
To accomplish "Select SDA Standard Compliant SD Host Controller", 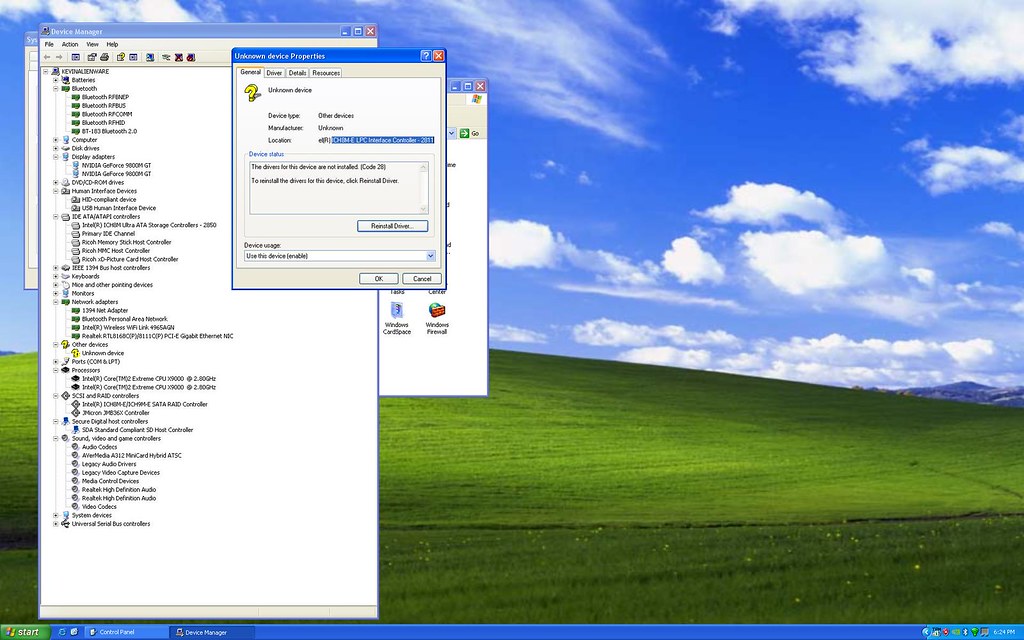I will pyautogui.click(x=138, y=430).
